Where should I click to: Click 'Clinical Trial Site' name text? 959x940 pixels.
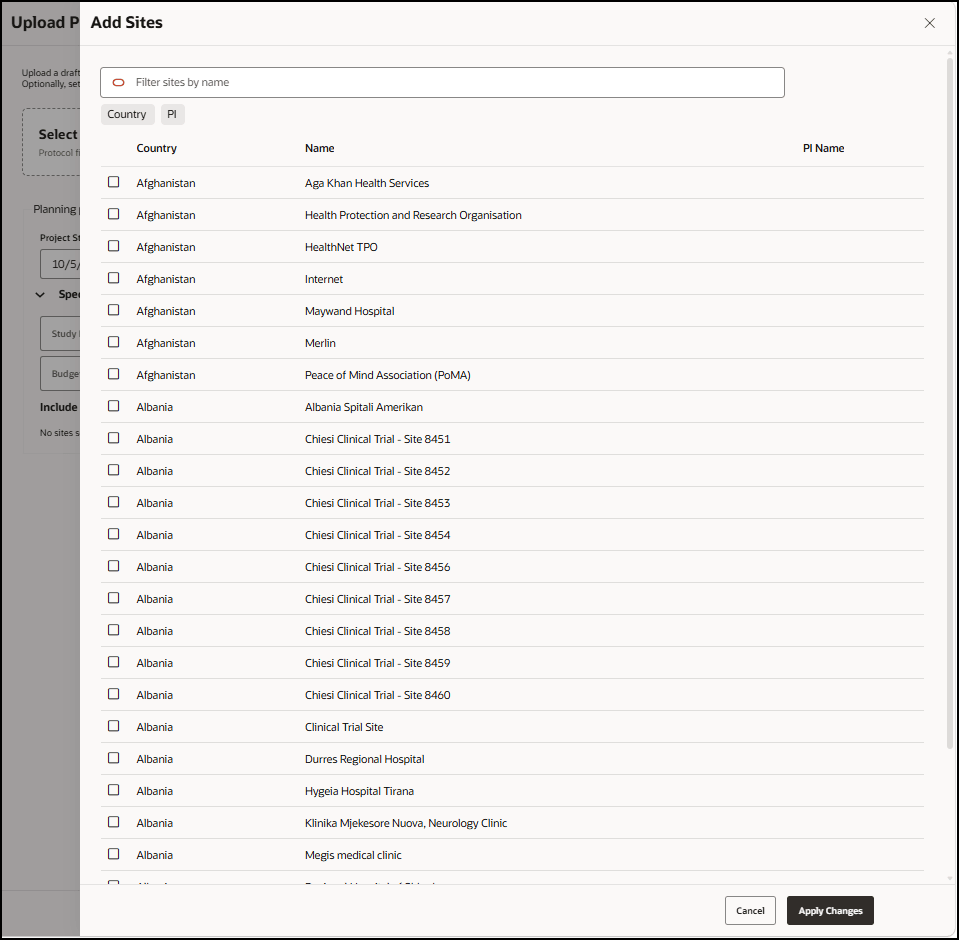pos(344,727)
